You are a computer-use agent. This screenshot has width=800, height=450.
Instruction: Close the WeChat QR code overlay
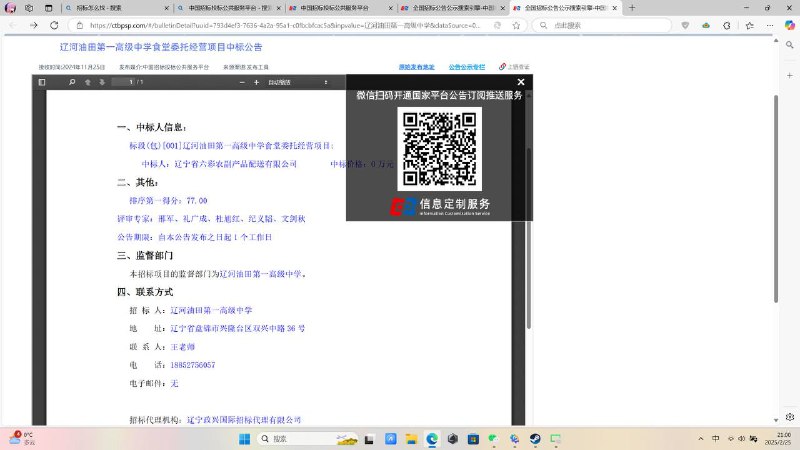click(520, 82)
